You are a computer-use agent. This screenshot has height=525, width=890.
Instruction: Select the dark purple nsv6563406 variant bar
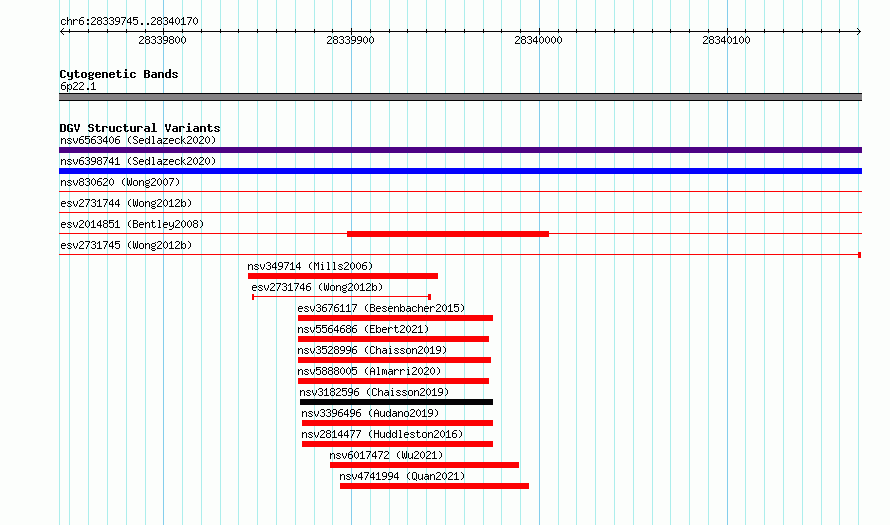pyautogui.click(x=460, y=150)
